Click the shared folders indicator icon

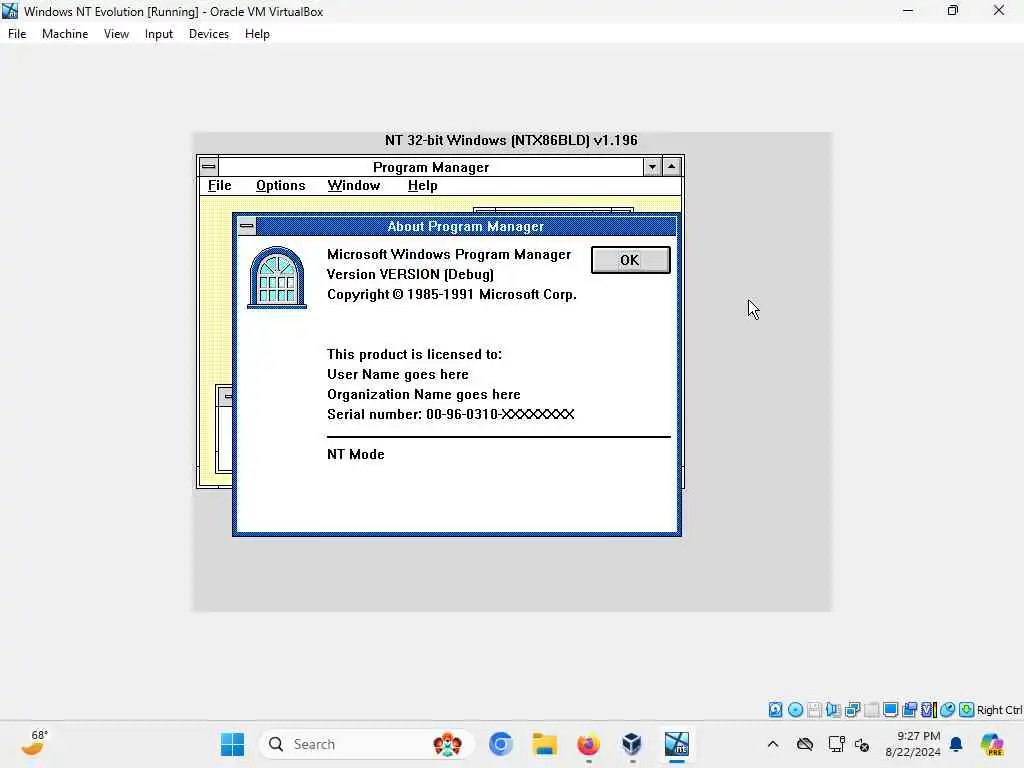(909, 710)
